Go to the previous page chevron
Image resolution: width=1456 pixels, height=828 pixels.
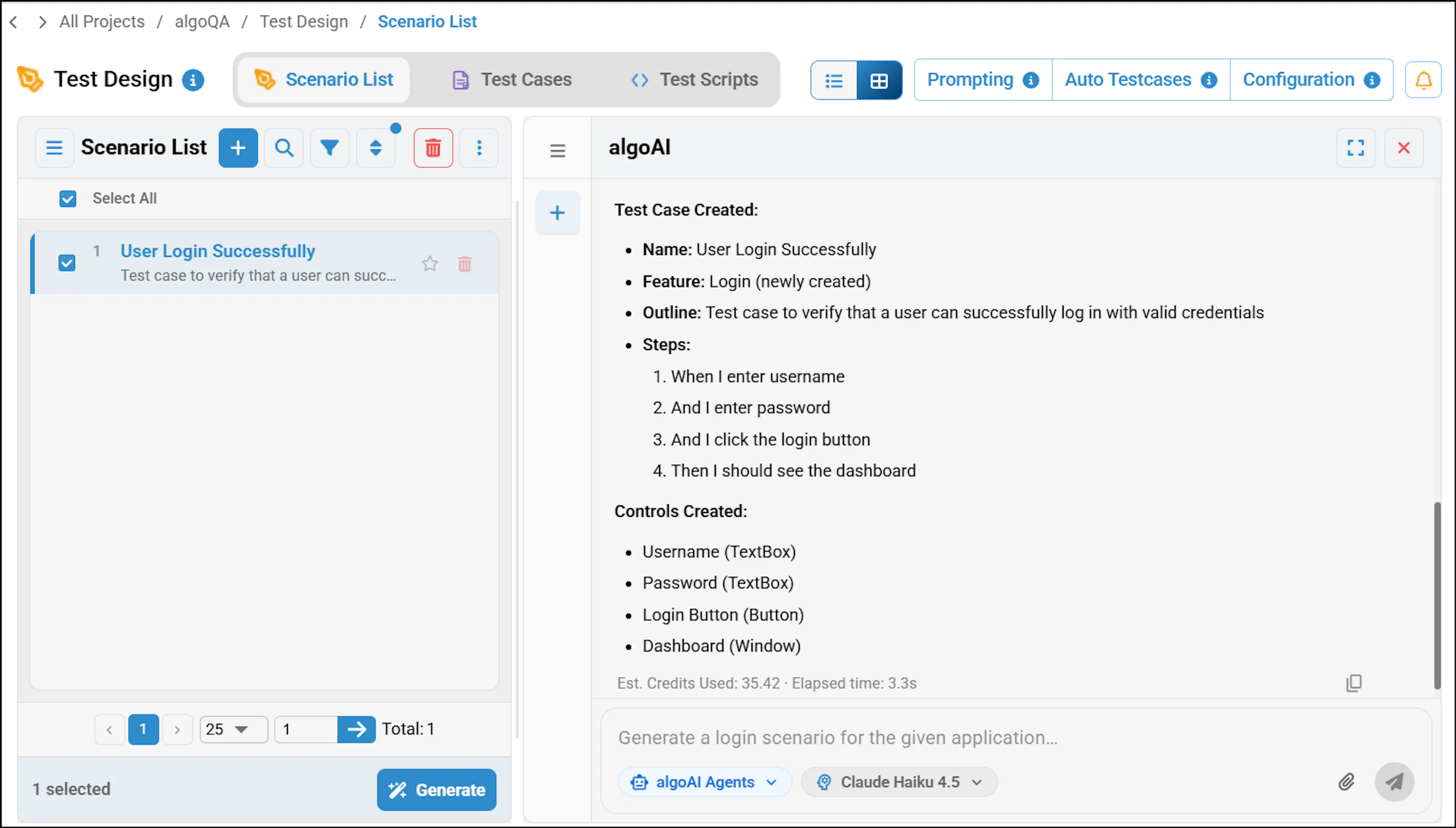pos(109,729)
